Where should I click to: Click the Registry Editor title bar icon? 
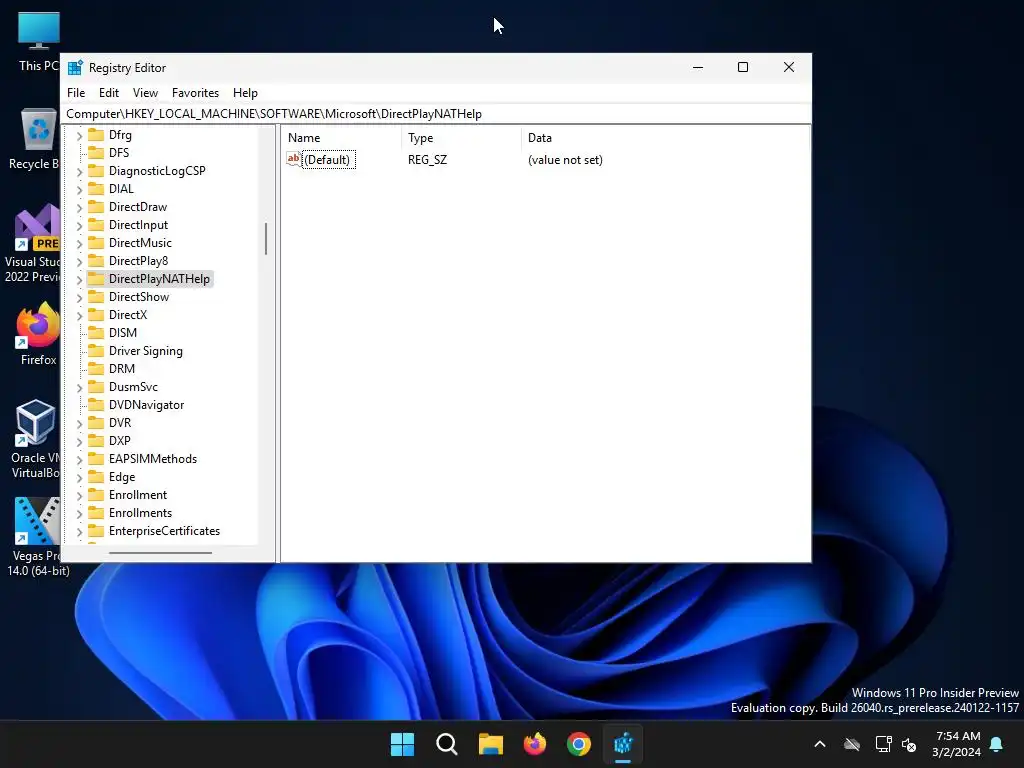(76, 68)
